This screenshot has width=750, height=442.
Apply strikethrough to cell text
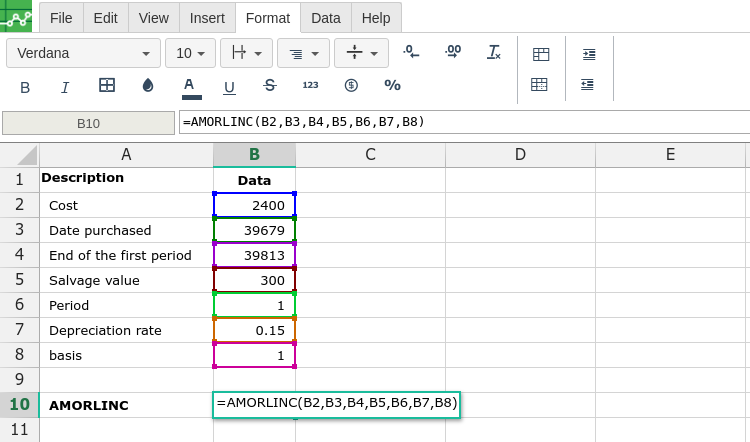[269, 86]
